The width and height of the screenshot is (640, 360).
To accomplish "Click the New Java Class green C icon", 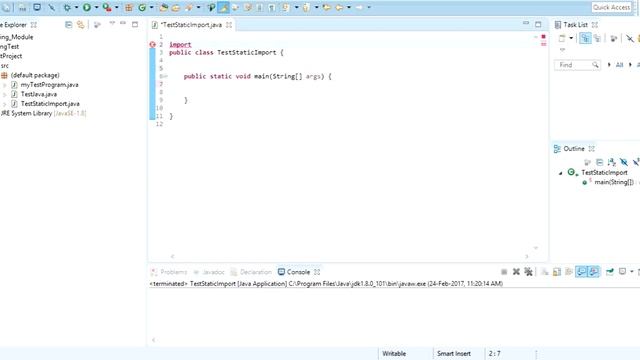I will pyautogui.click(x=142, y=7).
